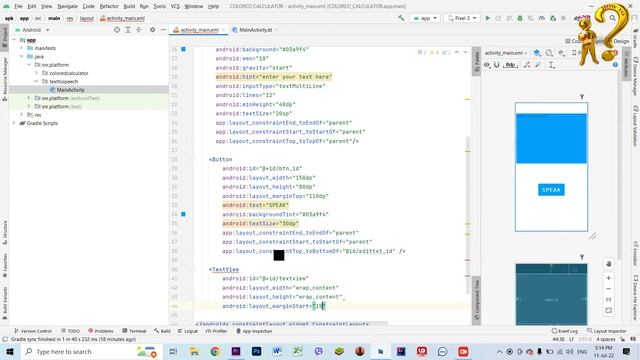Click guidelines icon in design toolbar
This screenshot has height=360, width=640.
point(551,65)
